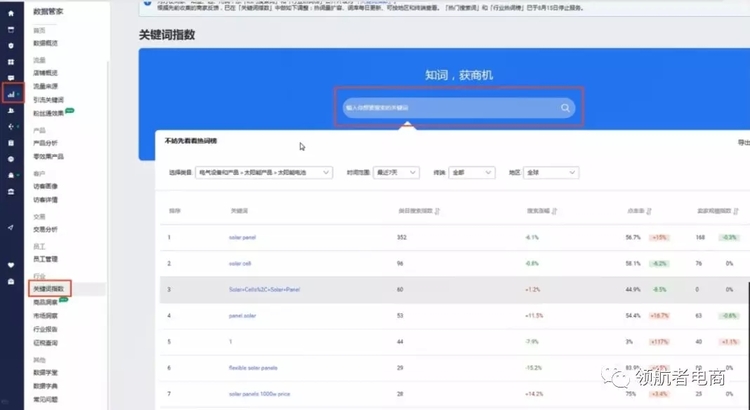
Task: Click search growth value +11.5%
Action: pos(534,316)
